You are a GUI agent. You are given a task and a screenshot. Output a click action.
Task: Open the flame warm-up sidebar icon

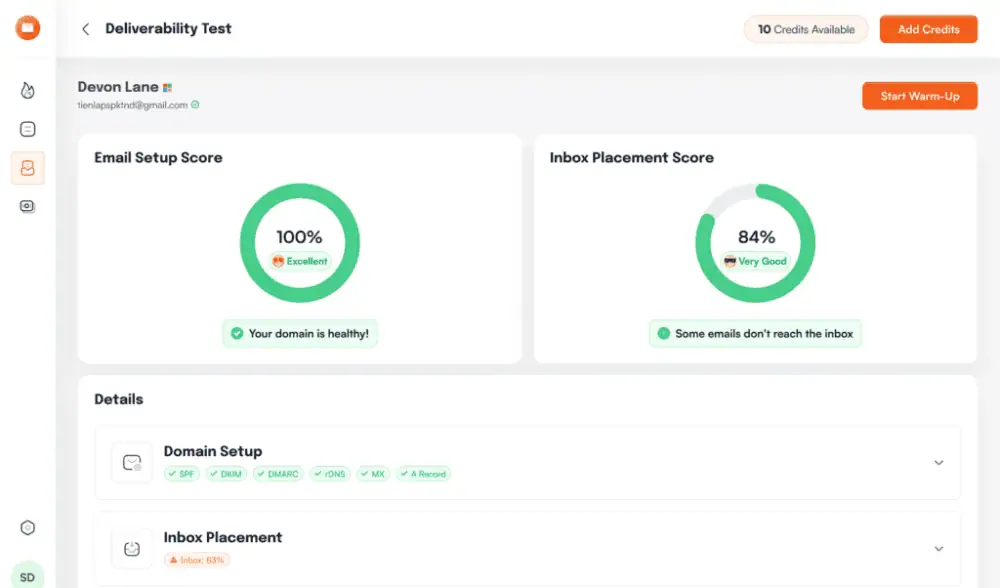[28, 91]
